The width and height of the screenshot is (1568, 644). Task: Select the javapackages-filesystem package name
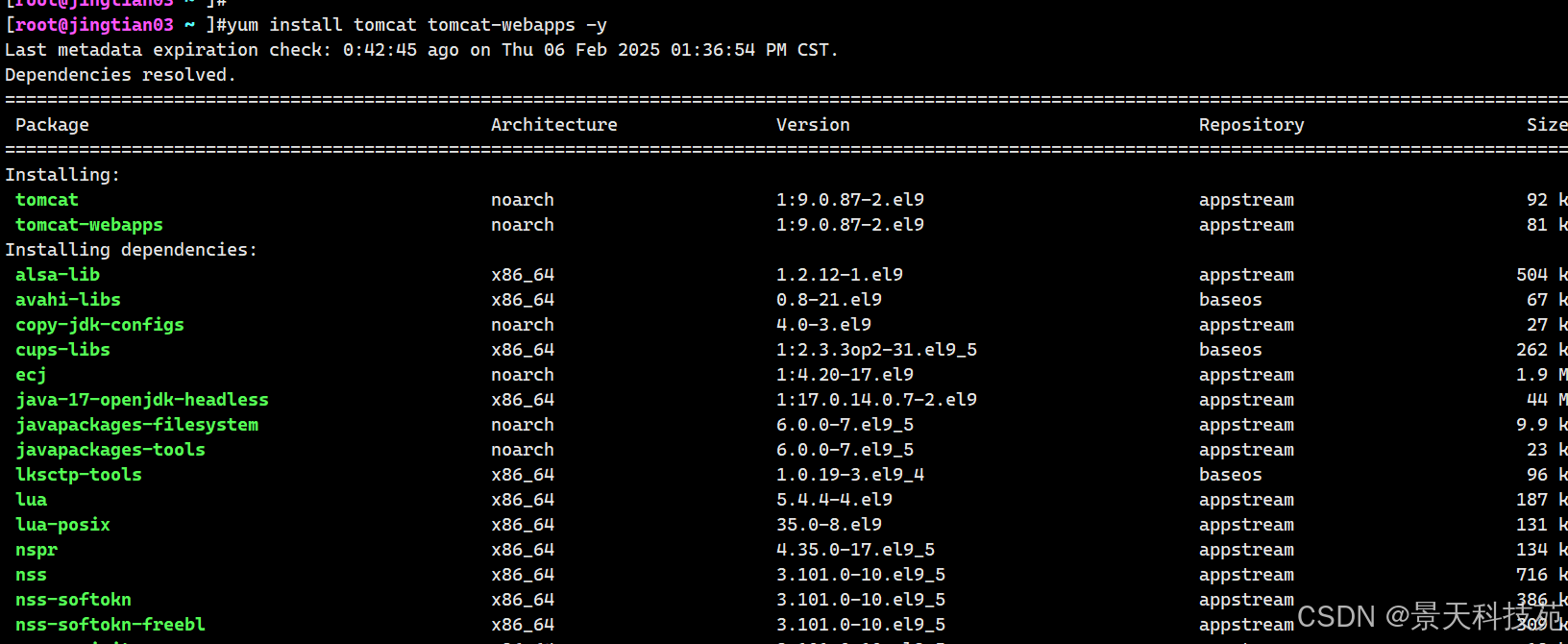click(136, 425)
